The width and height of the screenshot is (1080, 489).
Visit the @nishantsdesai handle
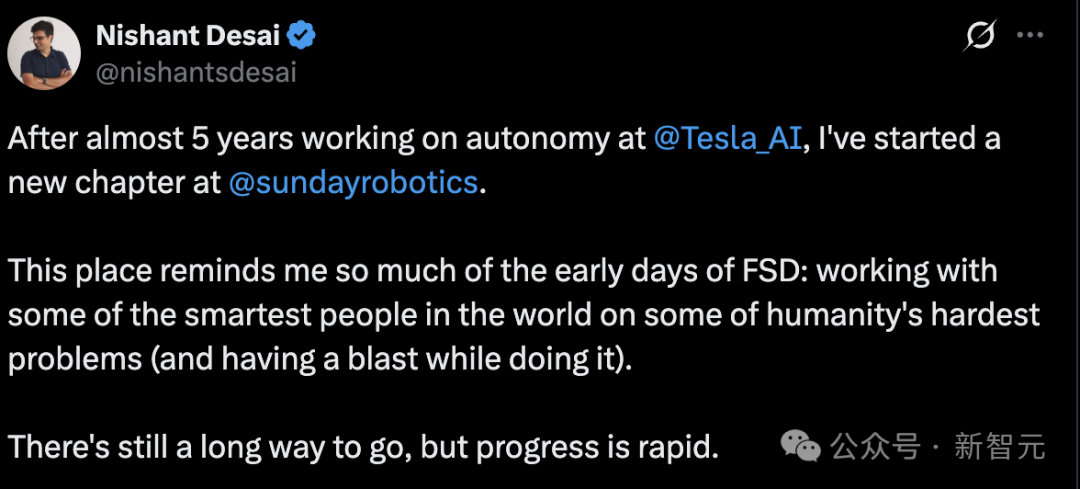tap(196, 73)
